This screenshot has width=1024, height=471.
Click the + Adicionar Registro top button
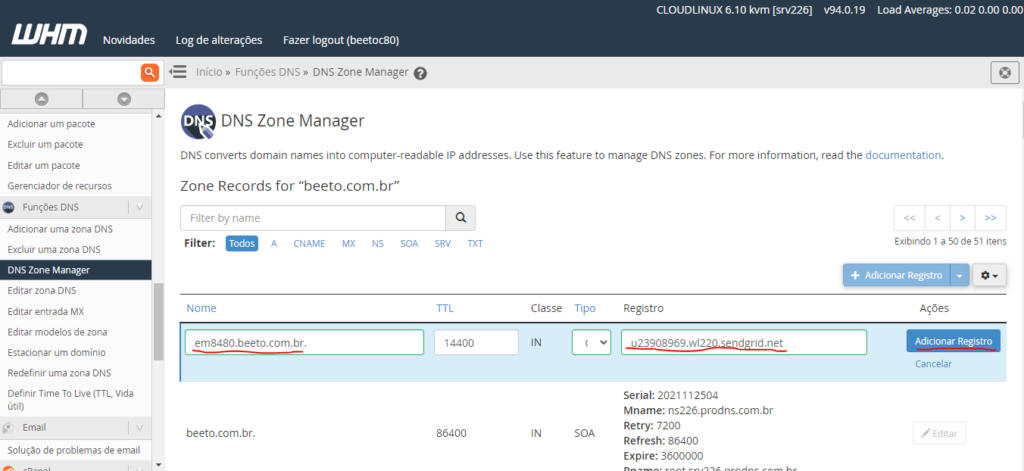[x=897, y=276]
